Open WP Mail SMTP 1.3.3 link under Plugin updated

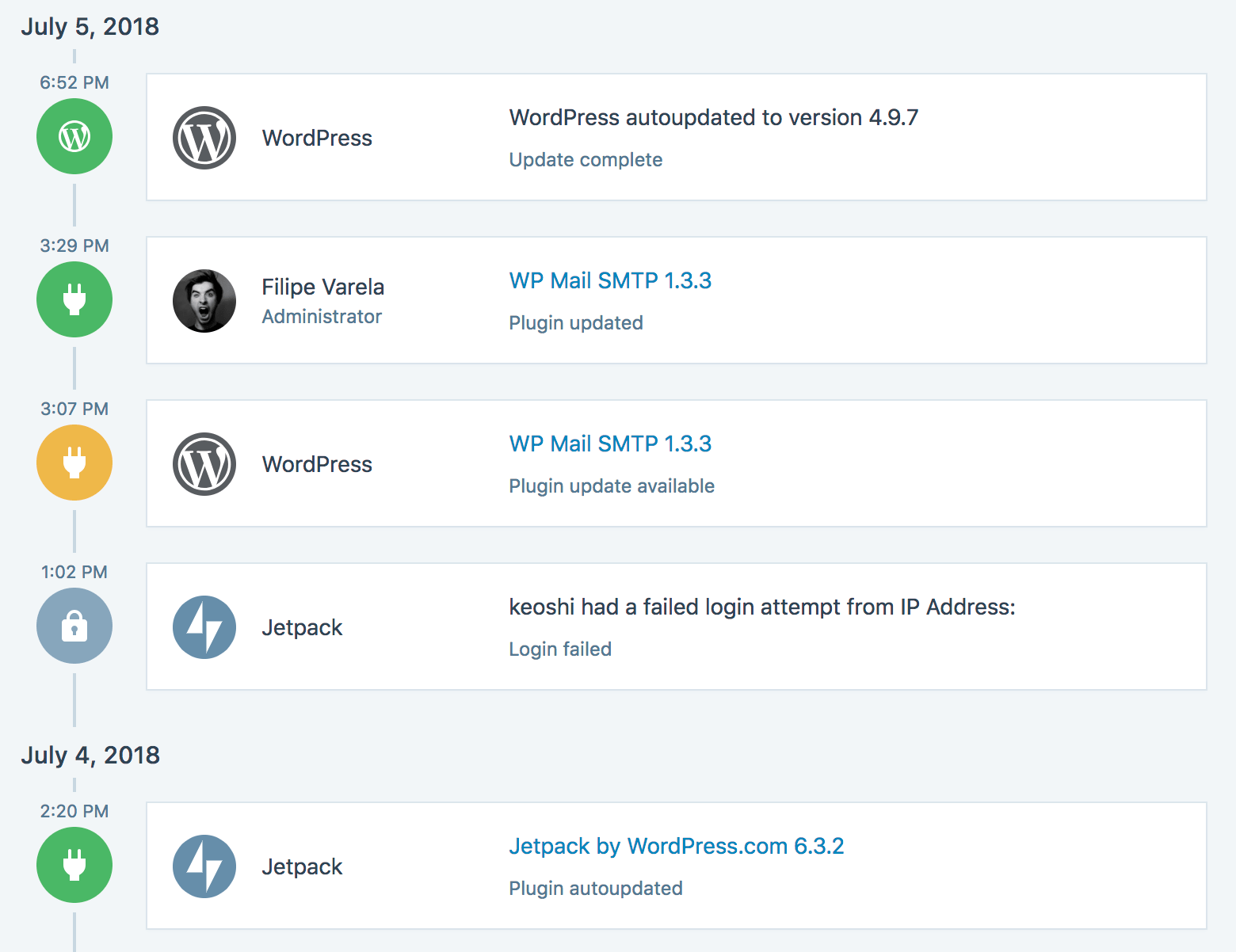point(610,280)
